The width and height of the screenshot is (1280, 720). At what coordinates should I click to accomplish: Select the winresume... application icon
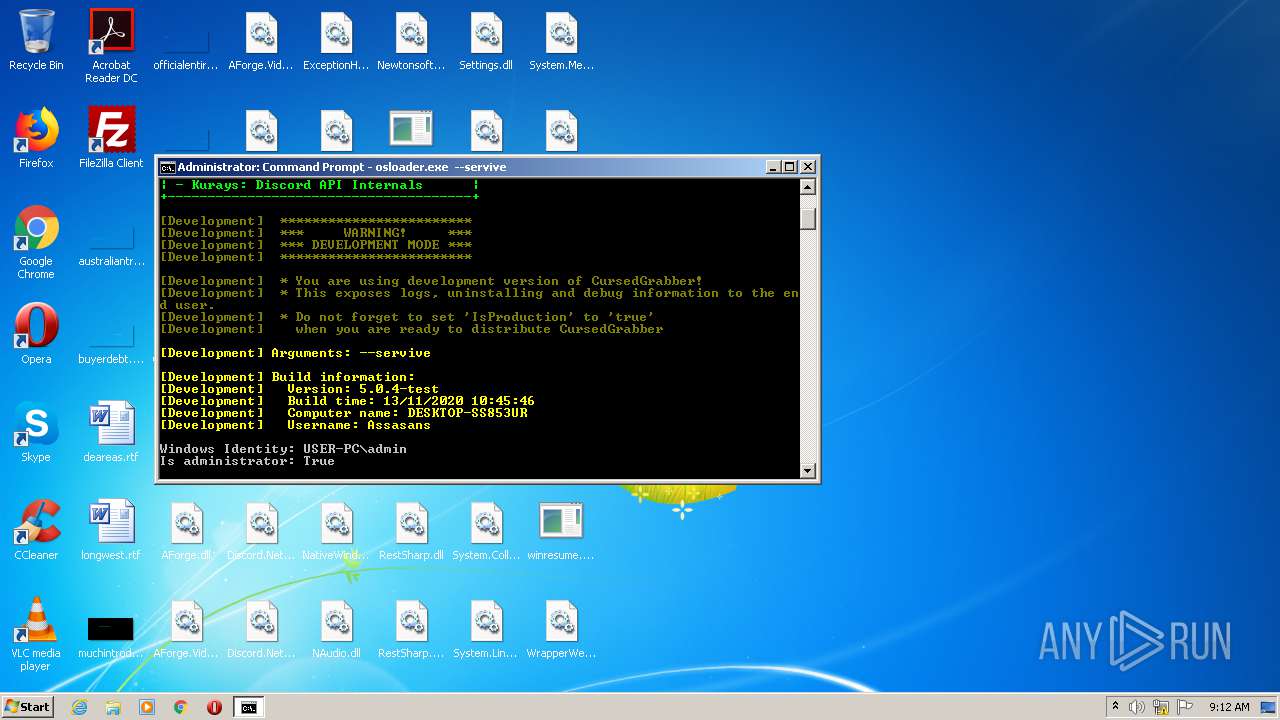pyautogui.click(x=561, y=531)
